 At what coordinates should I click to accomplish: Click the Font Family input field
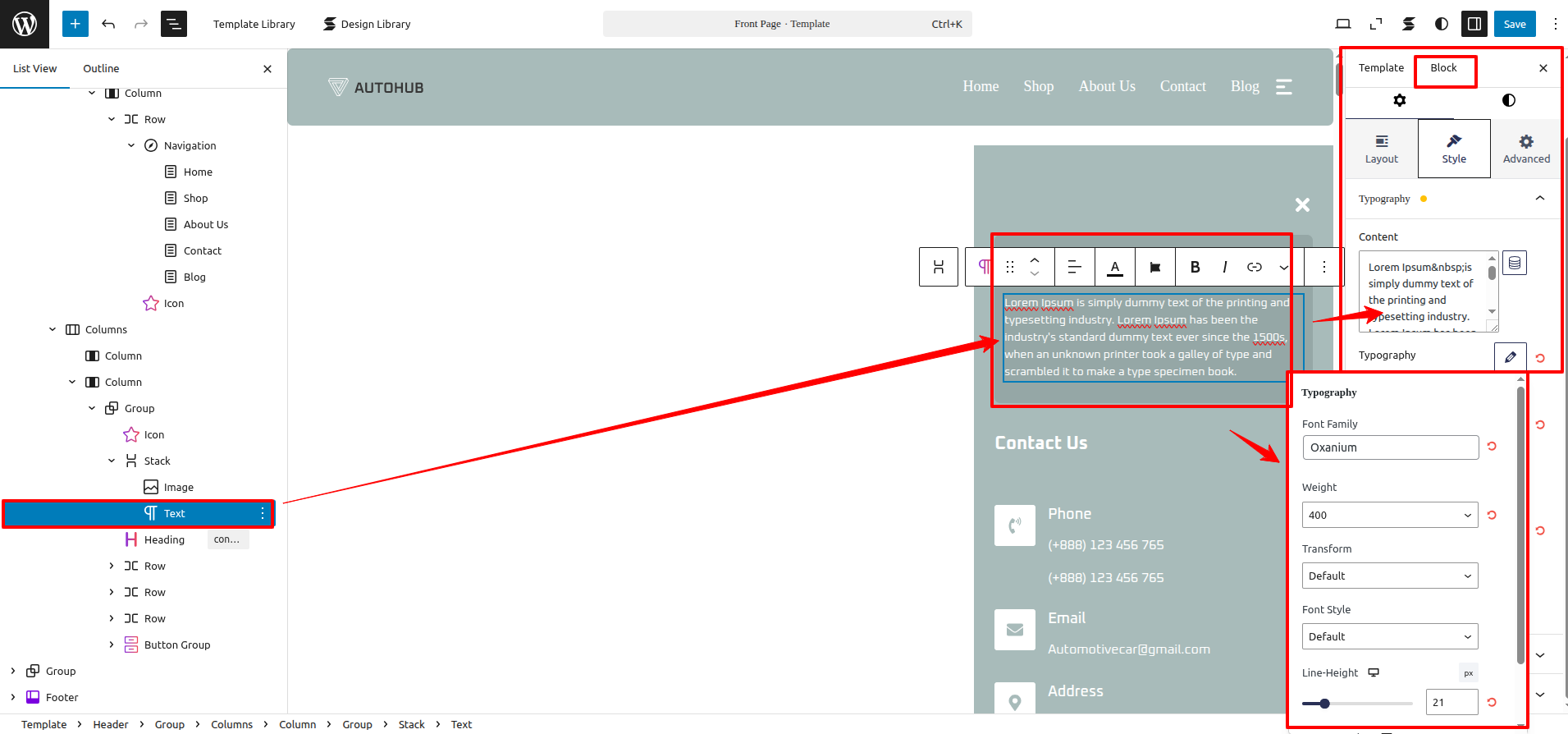(1390, 447)
